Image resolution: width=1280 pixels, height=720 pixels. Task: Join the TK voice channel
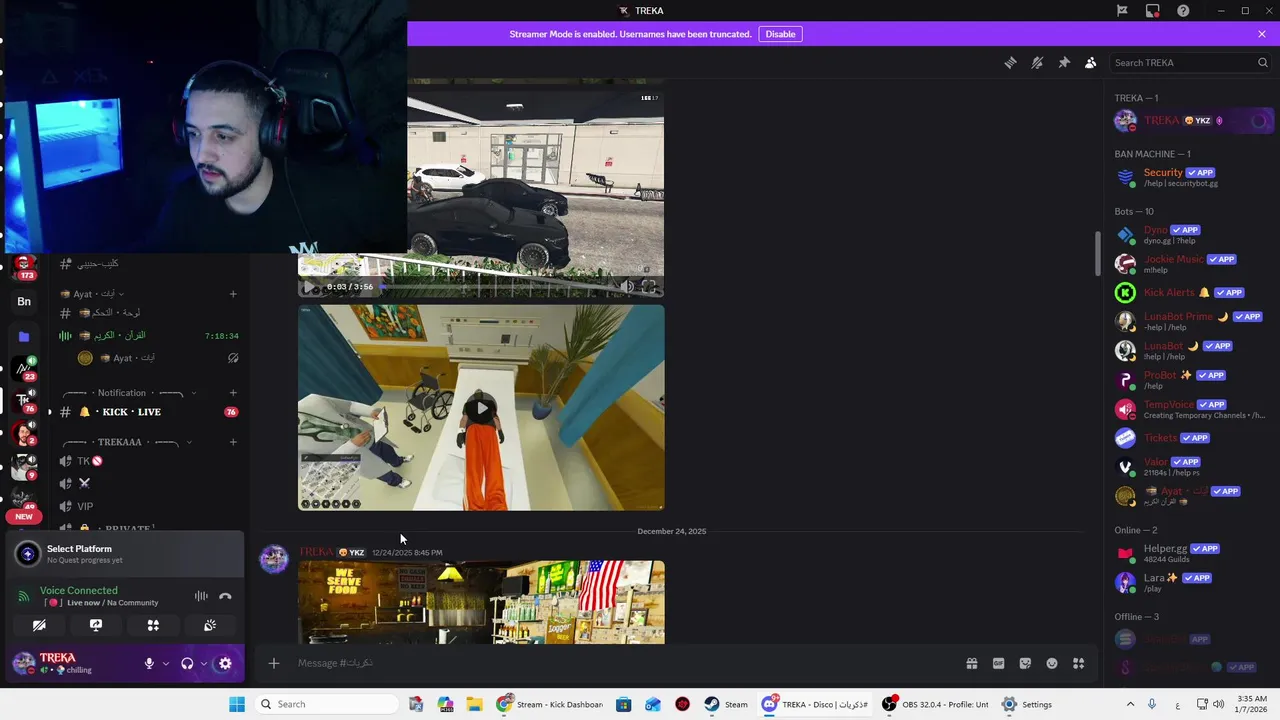[147, 461]
